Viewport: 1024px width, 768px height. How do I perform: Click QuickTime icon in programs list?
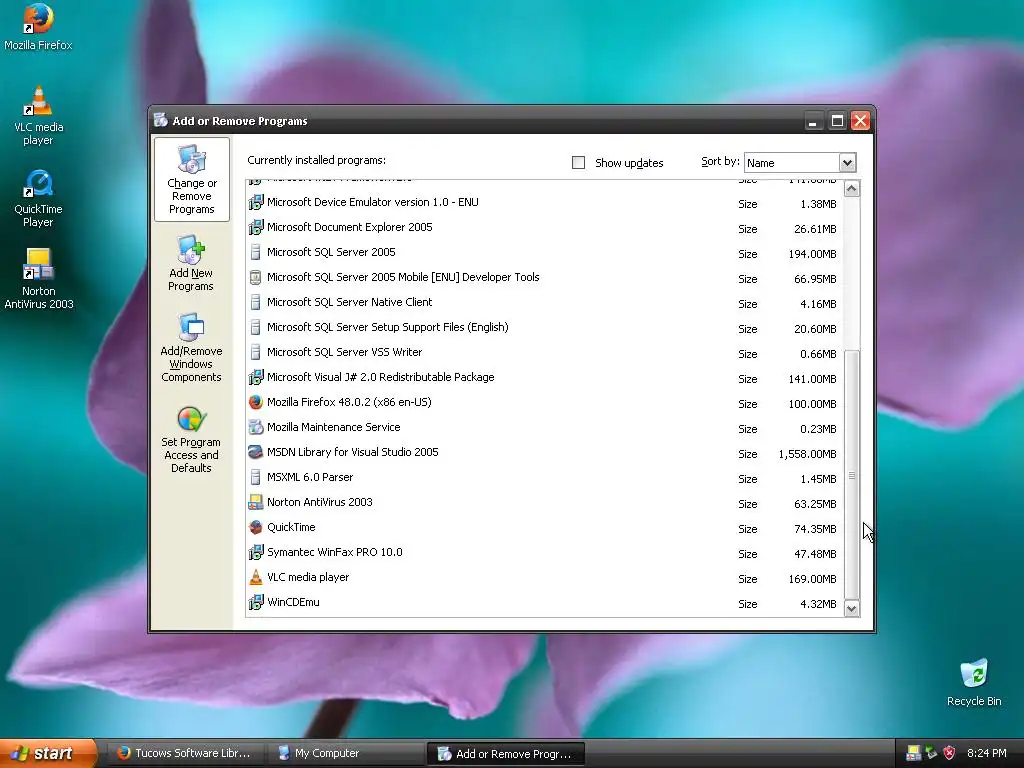click(x=255, y=527)
